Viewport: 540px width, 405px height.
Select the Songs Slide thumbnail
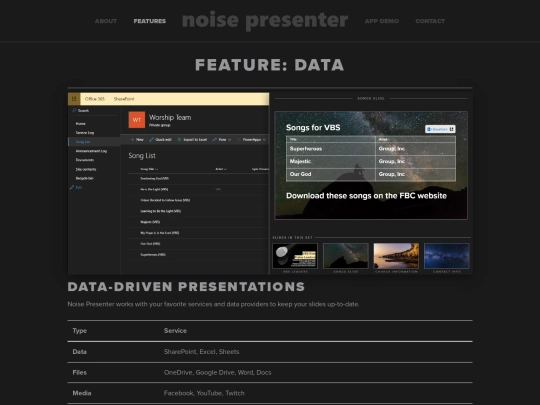point(346,256)
